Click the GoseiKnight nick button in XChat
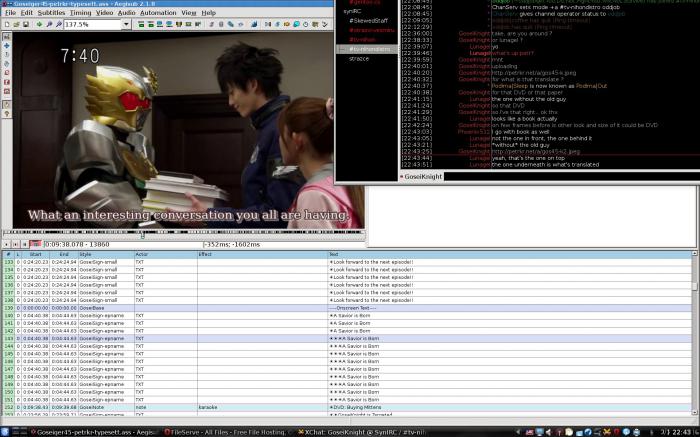Image resolution: width=700 pixels, height=437 pixels. pyautogui.click(x=421, y=177)
